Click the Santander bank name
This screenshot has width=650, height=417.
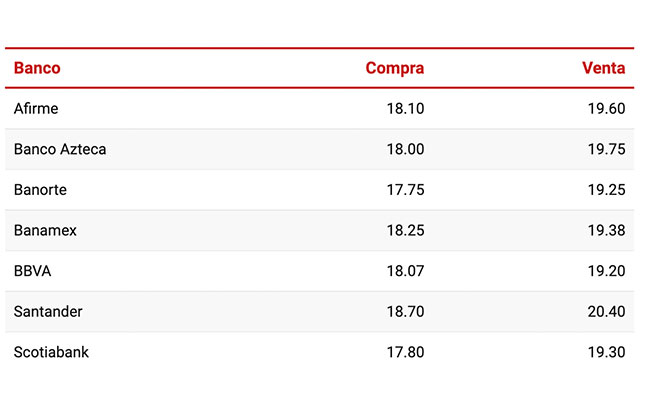48,312
